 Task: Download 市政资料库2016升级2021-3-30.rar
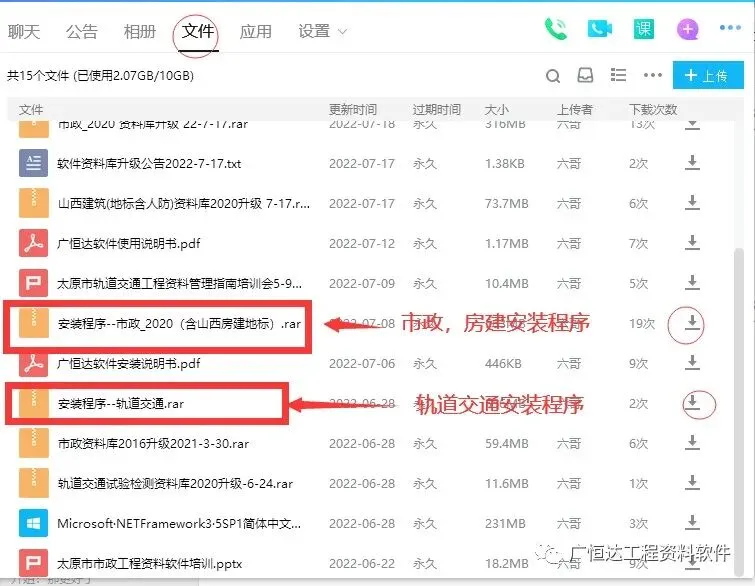(x=692, y=443)
